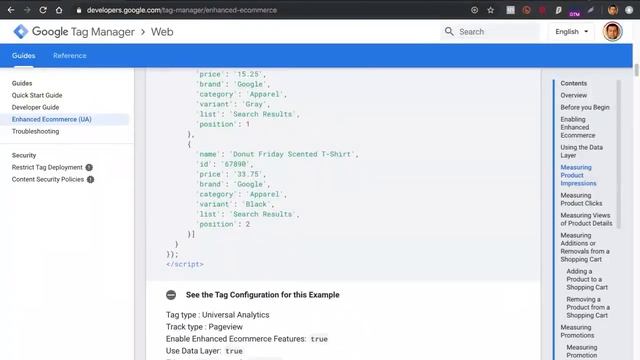This screenshot has width=640, height=360.
Task: Open the Google Tag Manager home link
Action: [83, 31]
